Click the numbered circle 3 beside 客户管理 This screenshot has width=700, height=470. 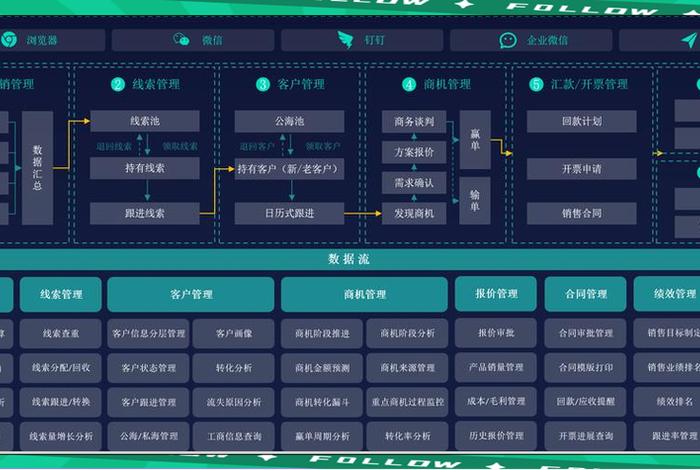263,84
